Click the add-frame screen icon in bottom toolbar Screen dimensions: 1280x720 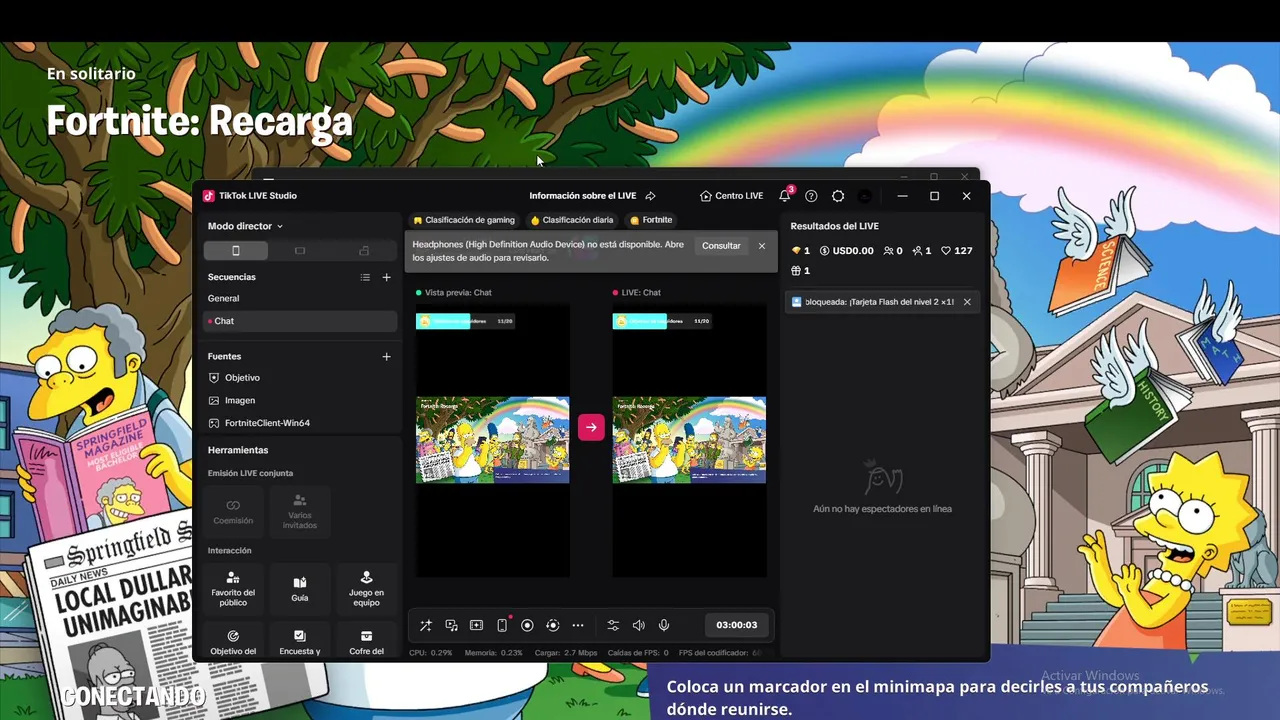click(x=476, y=625)
